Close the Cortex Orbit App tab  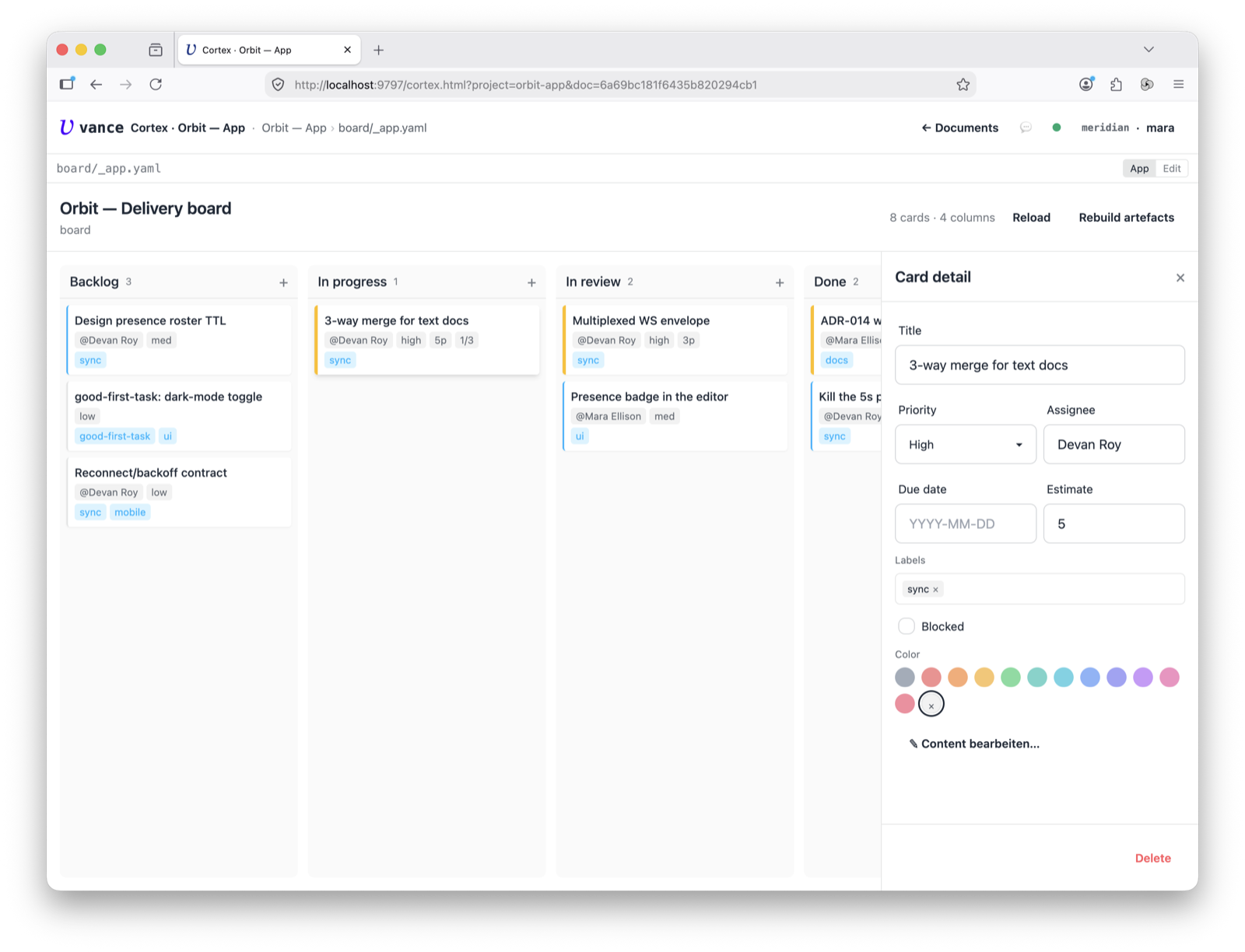point(347,50)
